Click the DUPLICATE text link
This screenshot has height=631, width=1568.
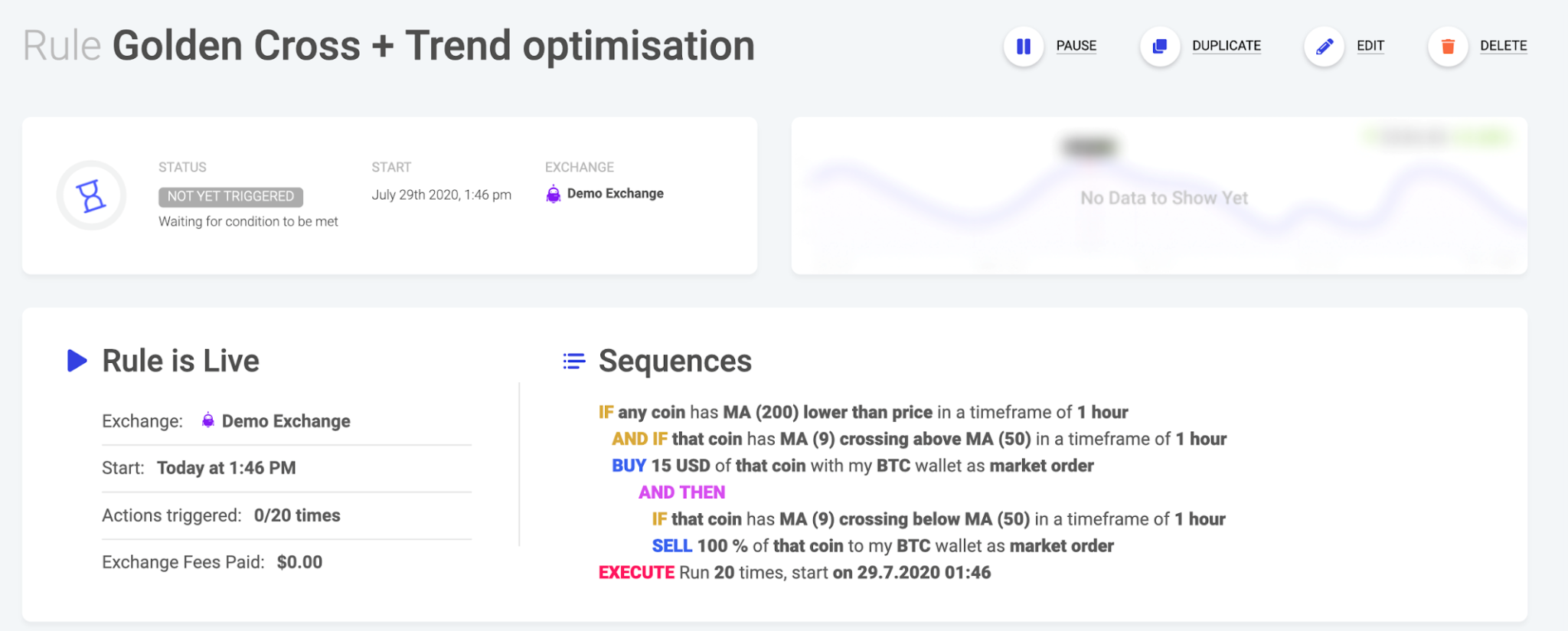(1226, 46)
